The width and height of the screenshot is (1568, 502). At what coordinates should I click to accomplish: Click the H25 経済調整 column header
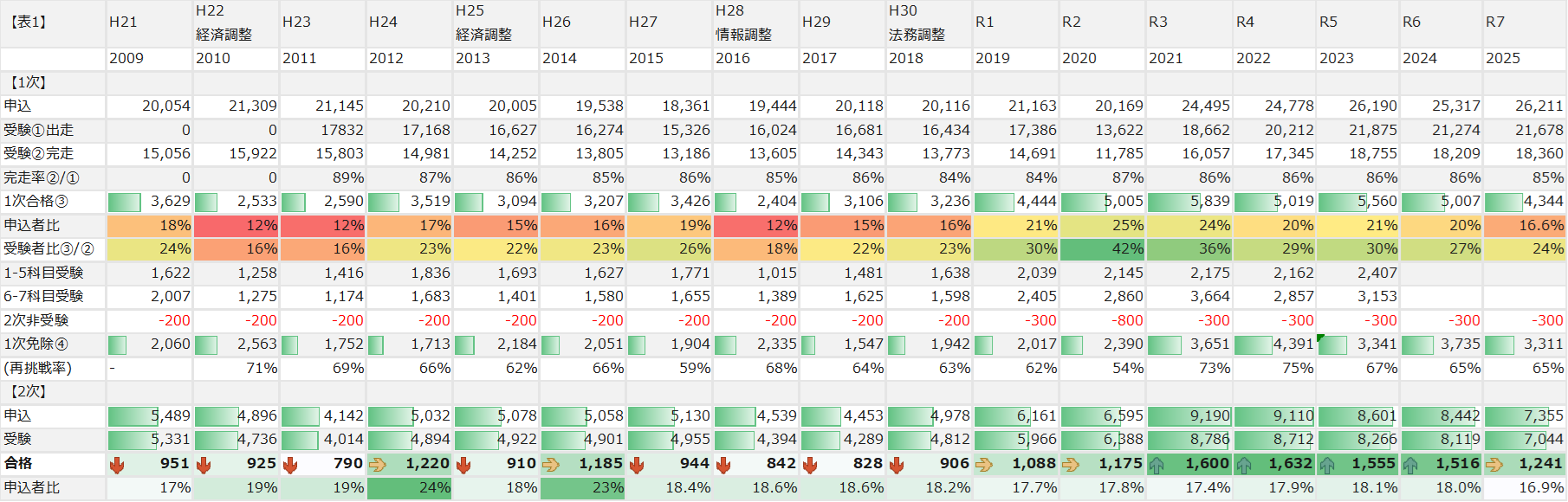pos(496,23)
